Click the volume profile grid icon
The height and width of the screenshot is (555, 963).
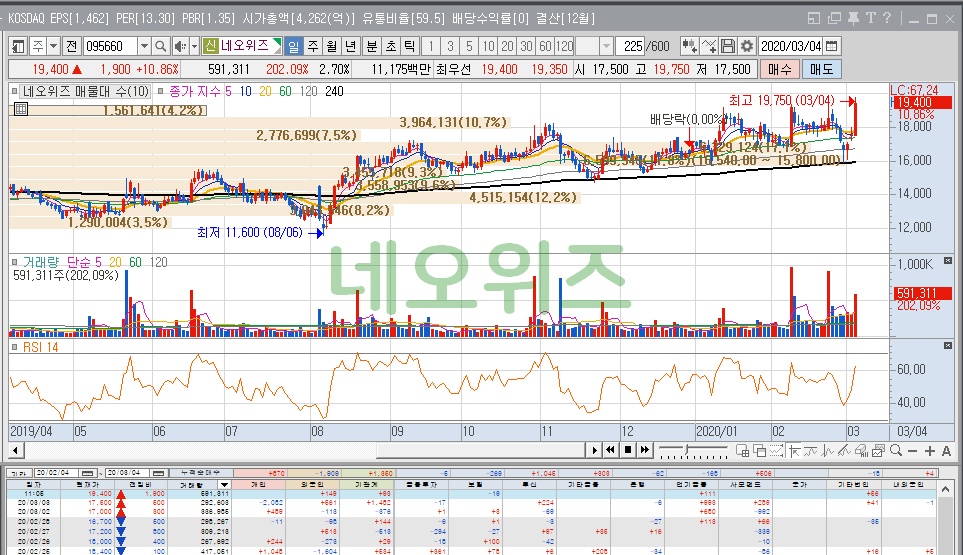click(x=21, y=109)
